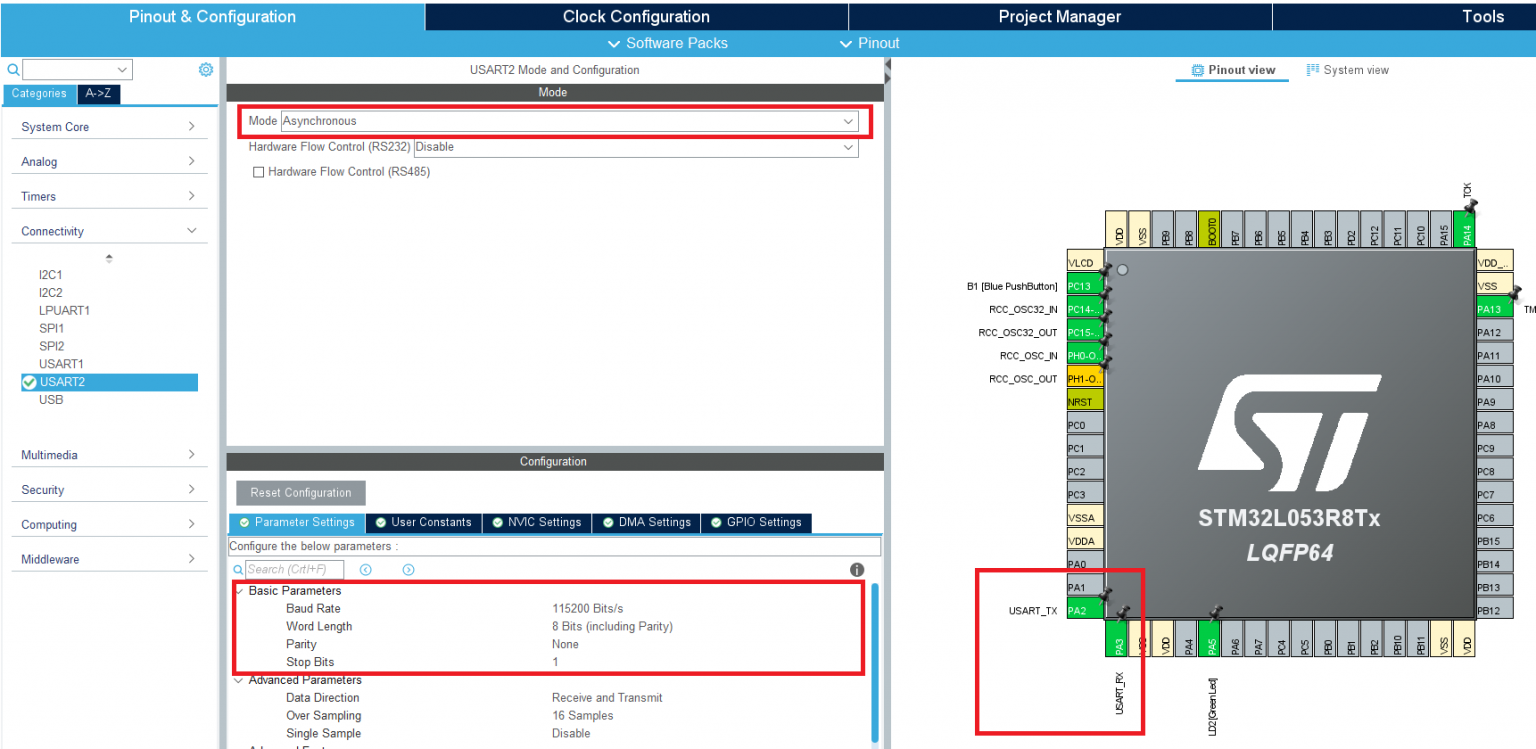Click the green PC13 pin for the push button
1536x749 pixels.
pos(1084,286)
